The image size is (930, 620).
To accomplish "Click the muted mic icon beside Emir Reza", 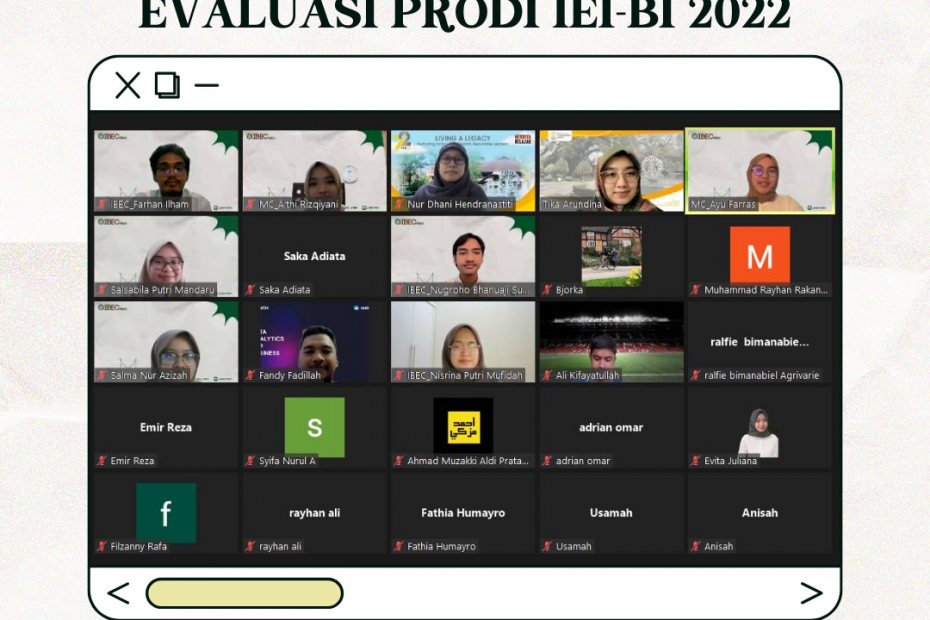I will point(102,461).
